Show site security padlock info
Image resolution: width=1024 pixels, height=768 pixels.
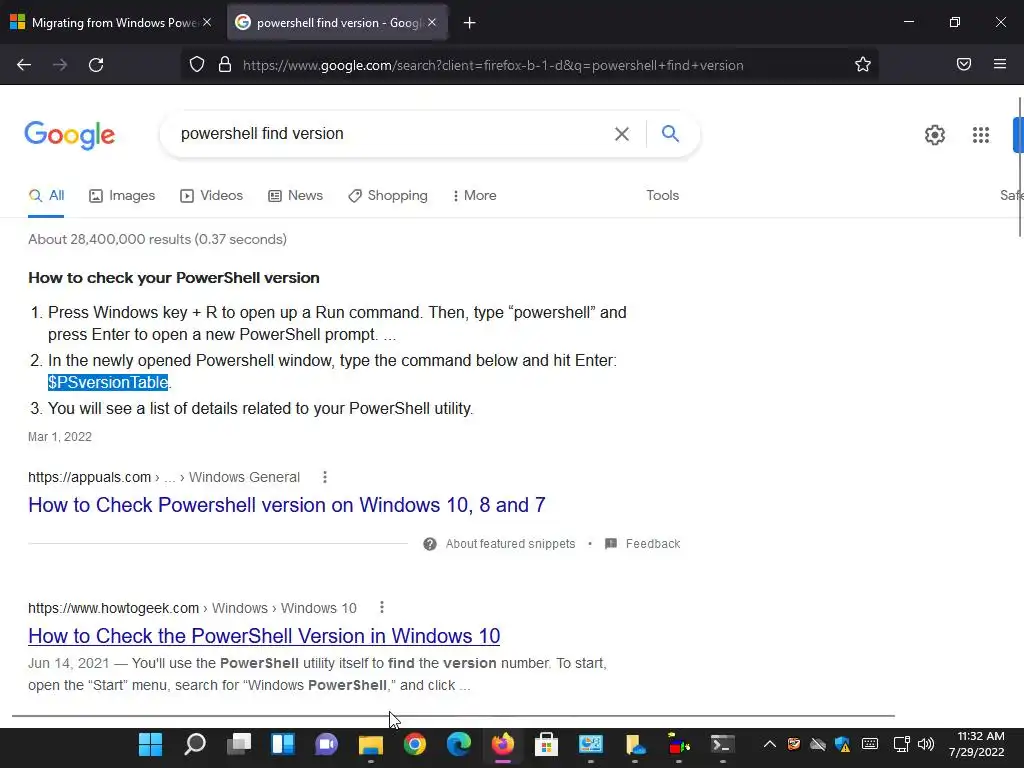(x=225, y=65)
